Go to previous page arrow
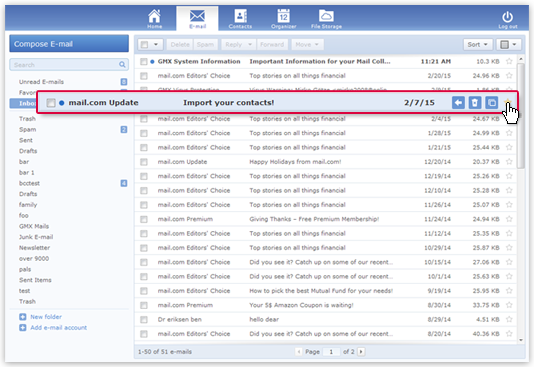534x367 pixels. [x=299, y=352]
